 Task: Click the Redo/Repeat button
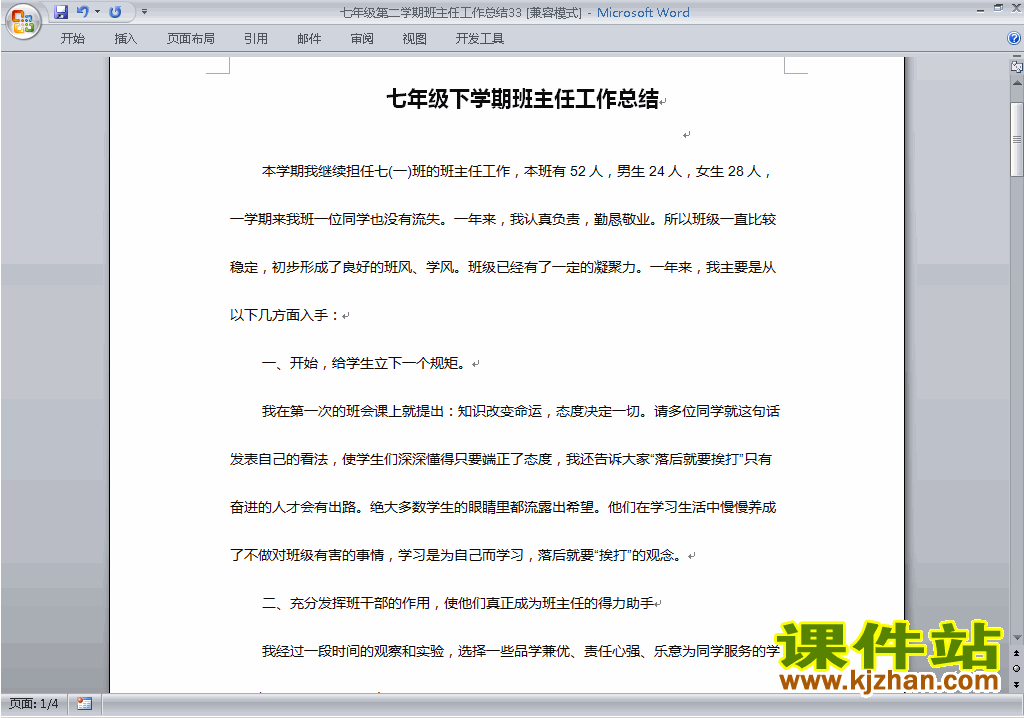point(116,12)
